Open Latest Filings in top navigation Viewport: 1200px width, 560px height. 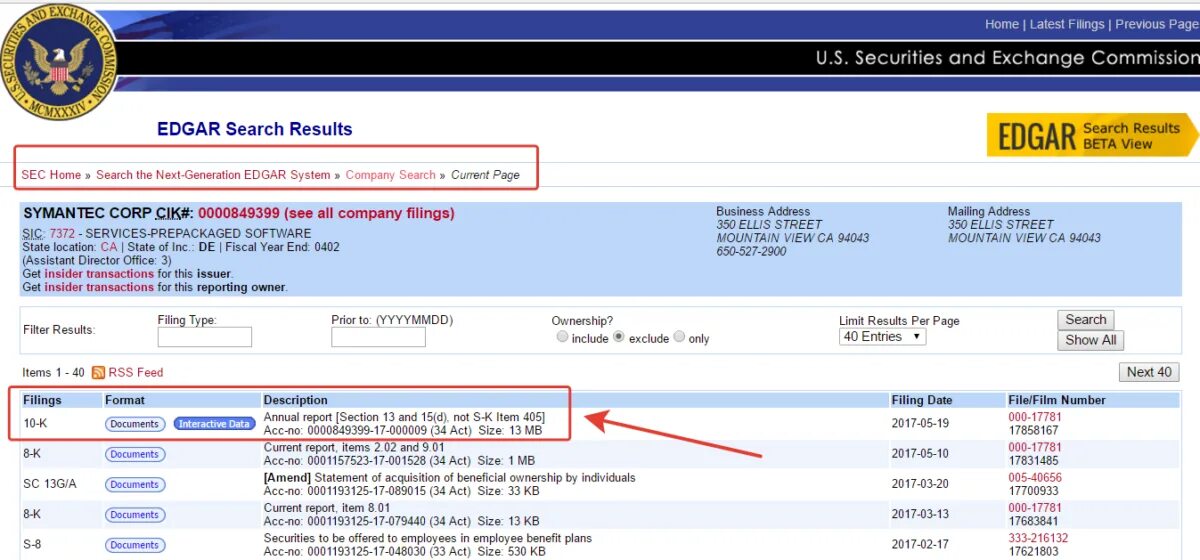point(1067,24)
